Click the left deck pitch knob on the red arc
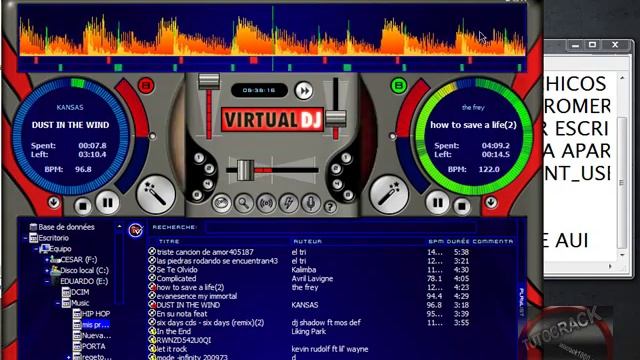The image size is (640, 360). pos(152,136)
